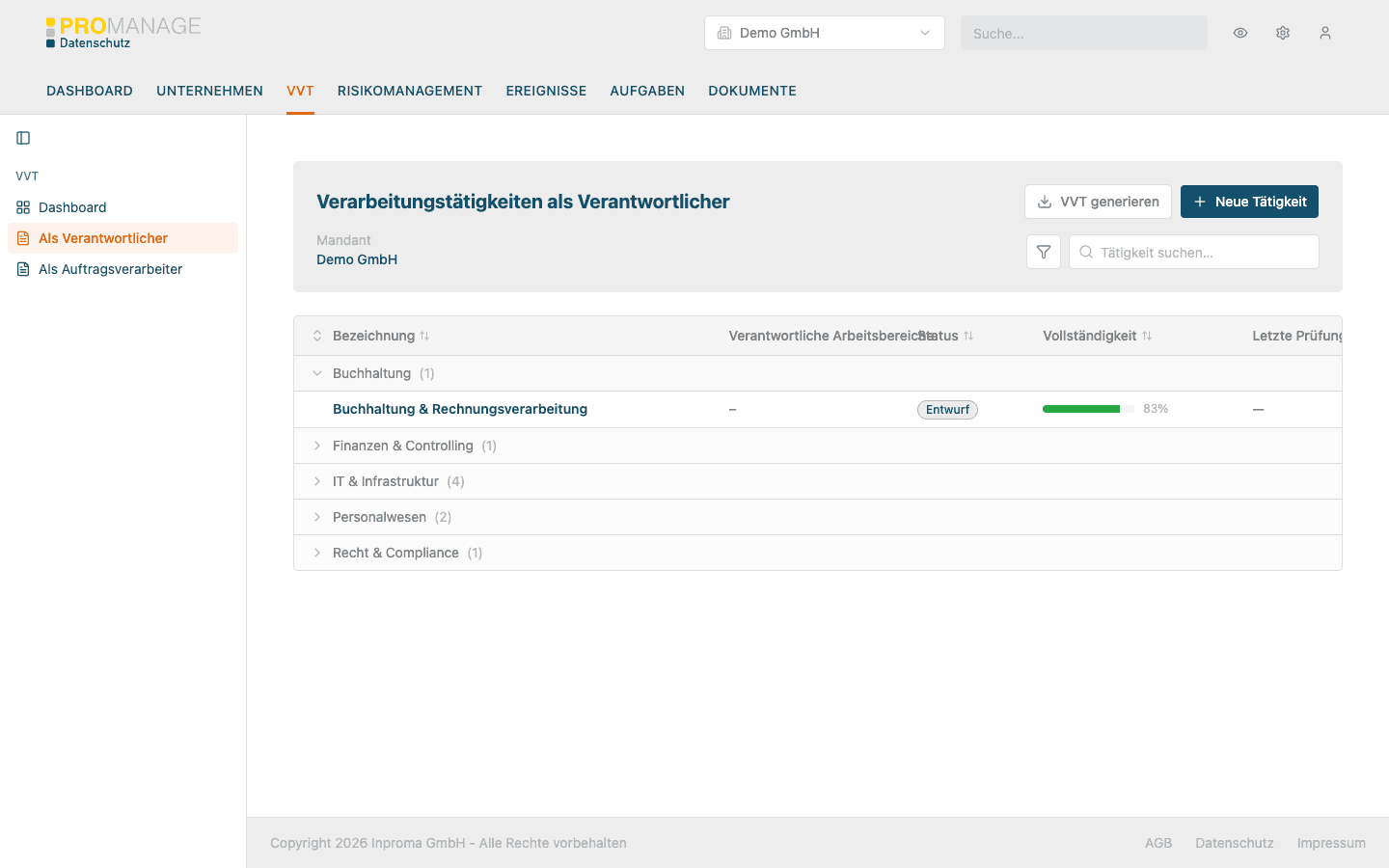1389x868 pixels.
Task: Open the Demo GmbH company dropdown
Action: pyautogui.click(x=825, y=33)
